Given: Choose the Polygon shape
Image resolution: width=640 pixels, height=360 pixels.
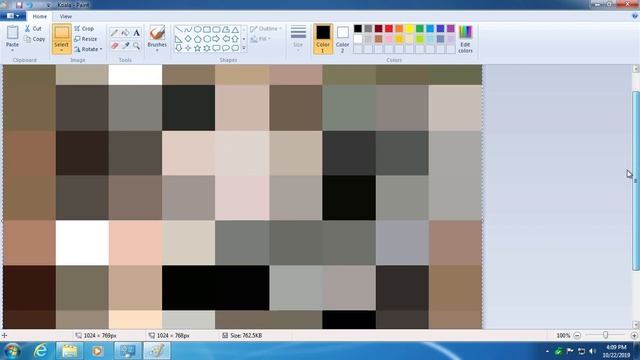Looking at the screenshot, I should (x=226, y=29).
